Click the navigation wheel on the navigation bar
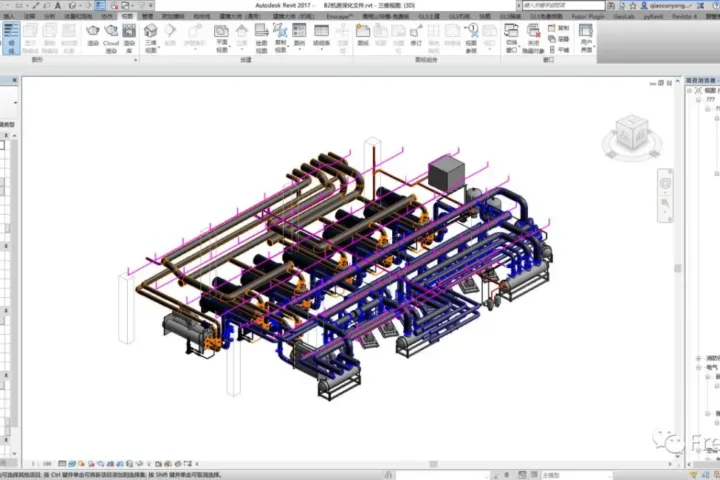This screenshot has width=720, height=480. [x=665, y=183]
